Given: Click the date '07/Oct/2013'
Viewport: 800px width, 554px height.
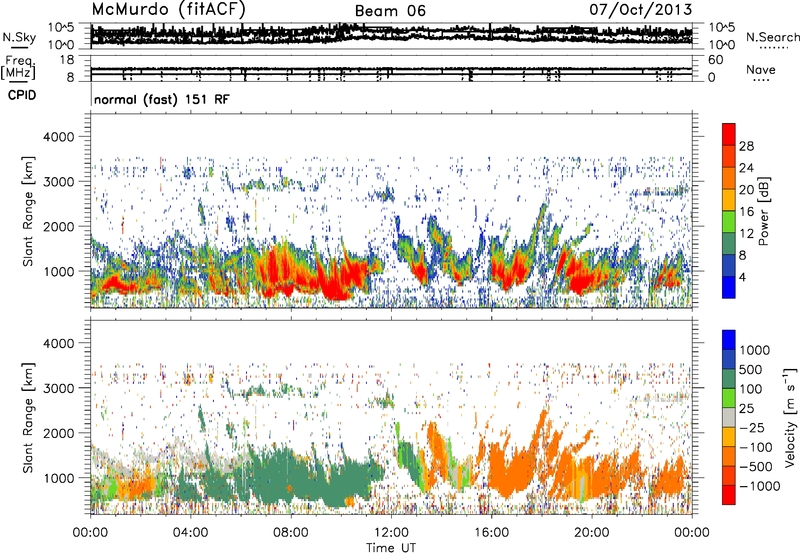Looking at the screenshot, I should 641,10.
